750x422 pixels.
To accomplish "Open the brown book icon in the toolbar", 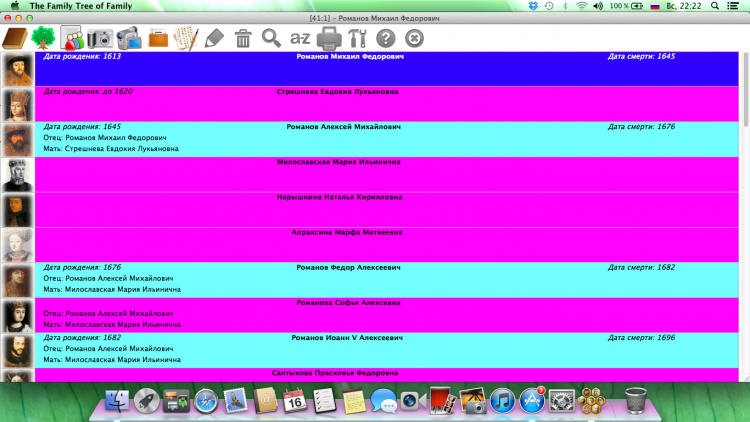I will [x=15, y=38].
